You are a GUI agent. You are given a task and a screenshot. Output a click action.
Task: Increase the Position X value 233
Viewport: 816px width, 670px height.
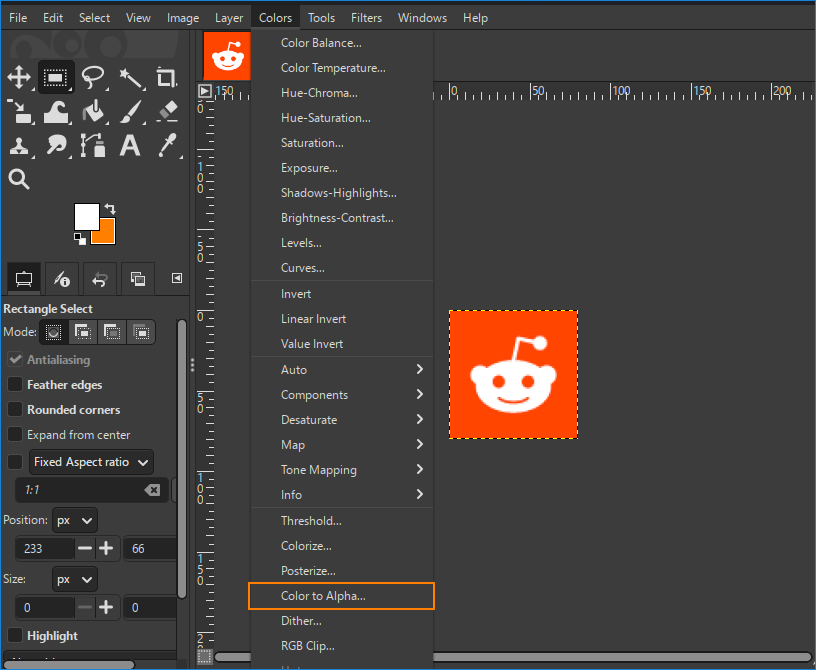106,548
